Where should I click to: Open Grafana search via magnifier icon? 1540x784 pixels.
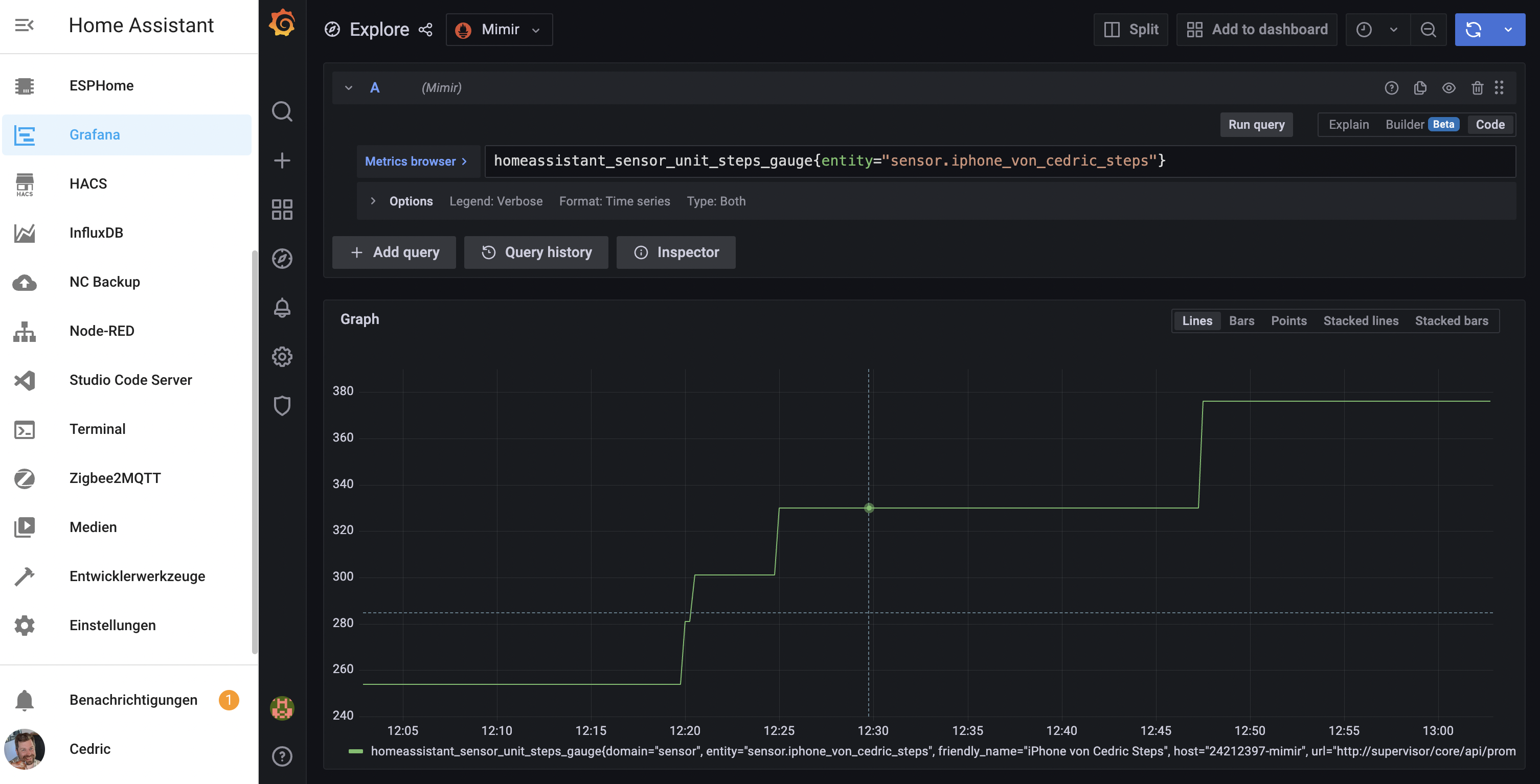pos(282,111)
